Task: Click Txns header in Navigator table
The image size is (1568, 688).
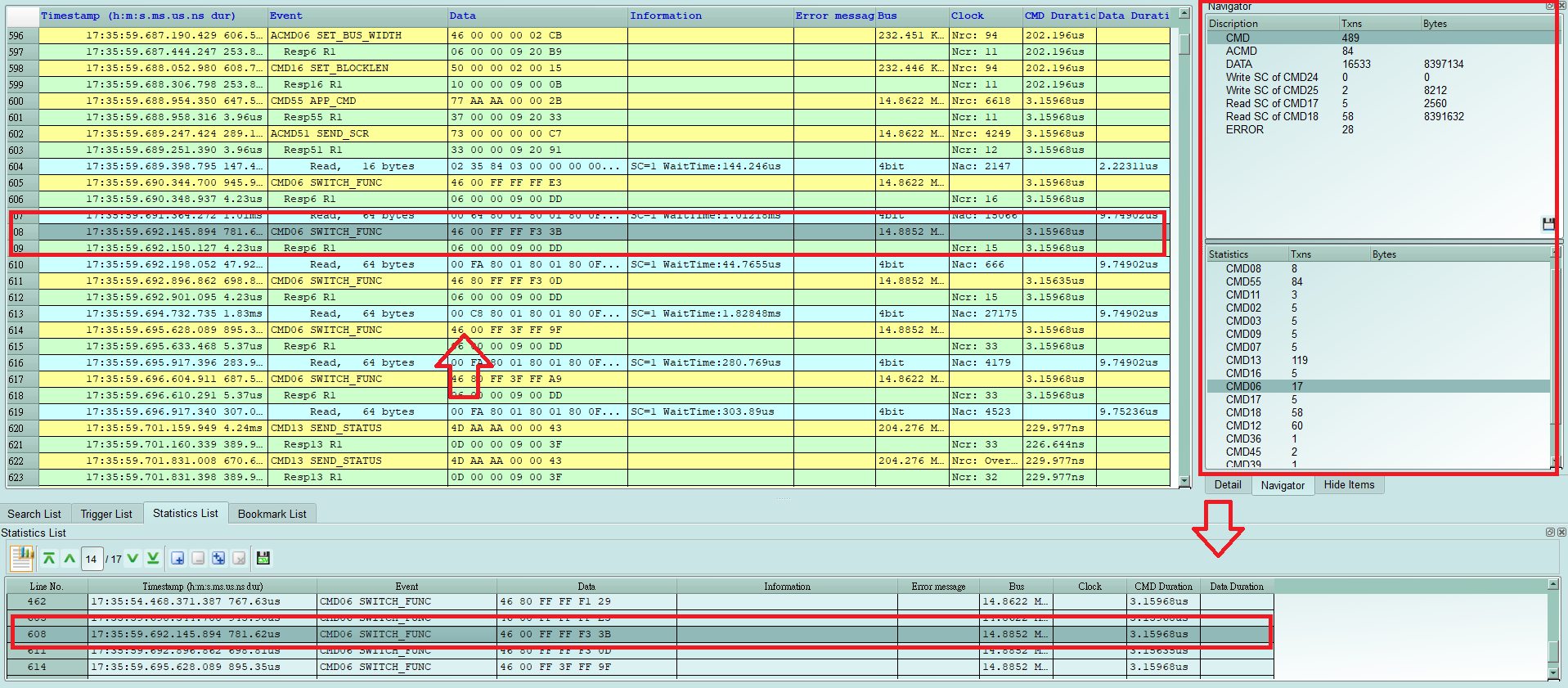Action: [x=1379, y=24]
